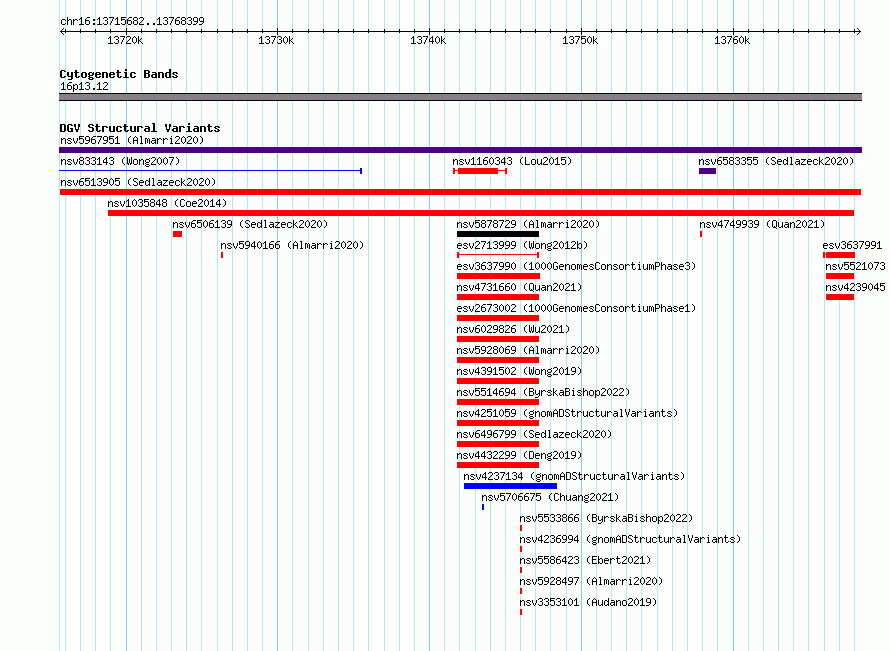Image resolution: width=890 pixels, height=651 pixels.
Task: Open nsv5533866 (ByrskaBishop2022) label
Action: 606,518
